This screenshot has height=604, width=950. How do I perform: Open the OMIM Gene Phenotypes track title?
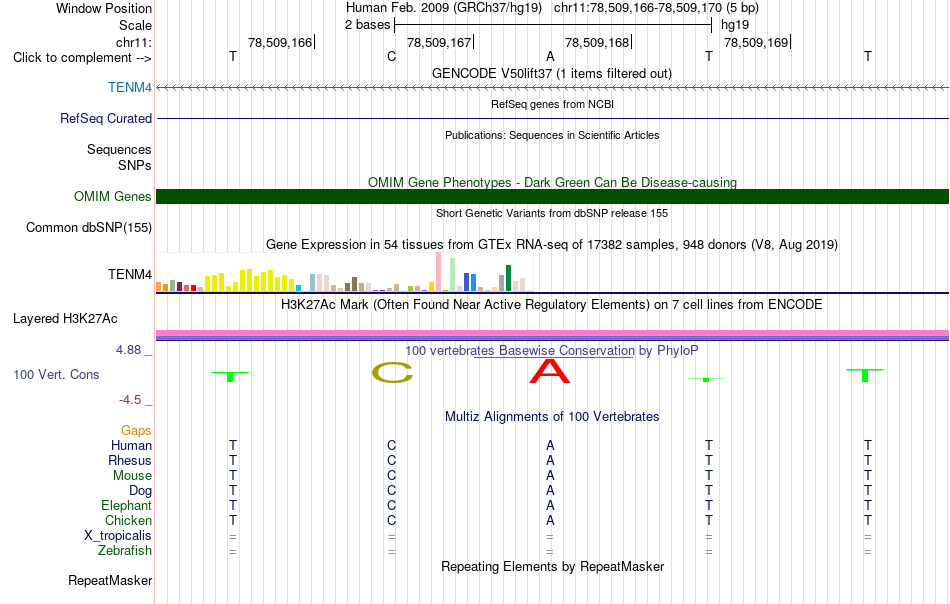[553, 182]
